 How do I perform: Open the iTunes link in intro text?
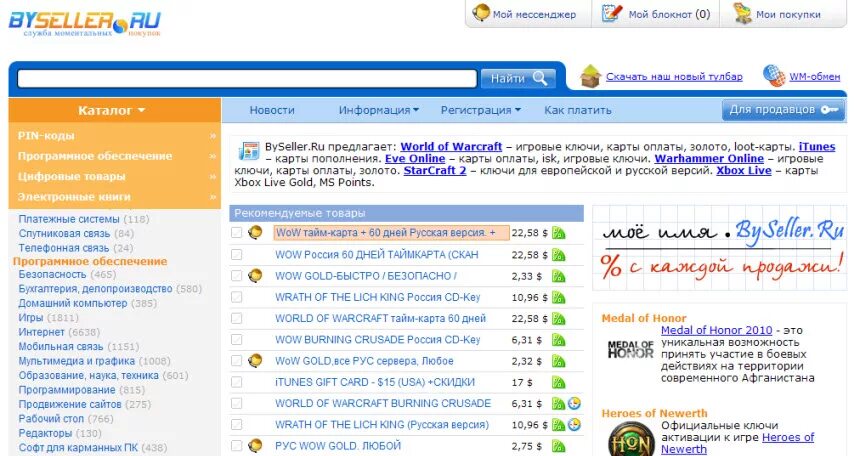(x=817, y=147)
